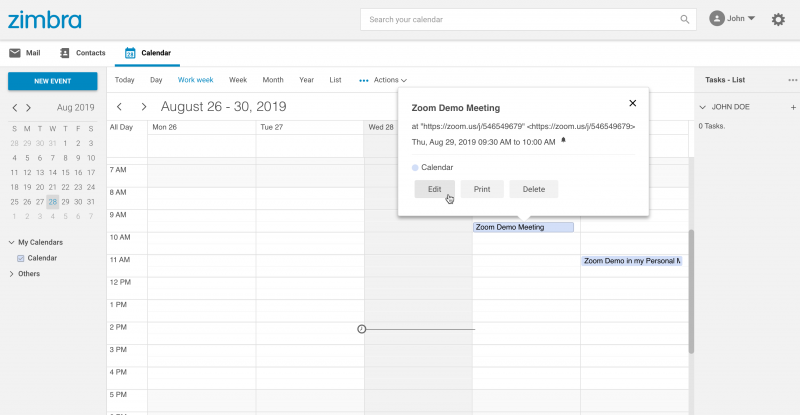
Task: Select the Zoom Demo Meeting event
Action: coord(523,227)
